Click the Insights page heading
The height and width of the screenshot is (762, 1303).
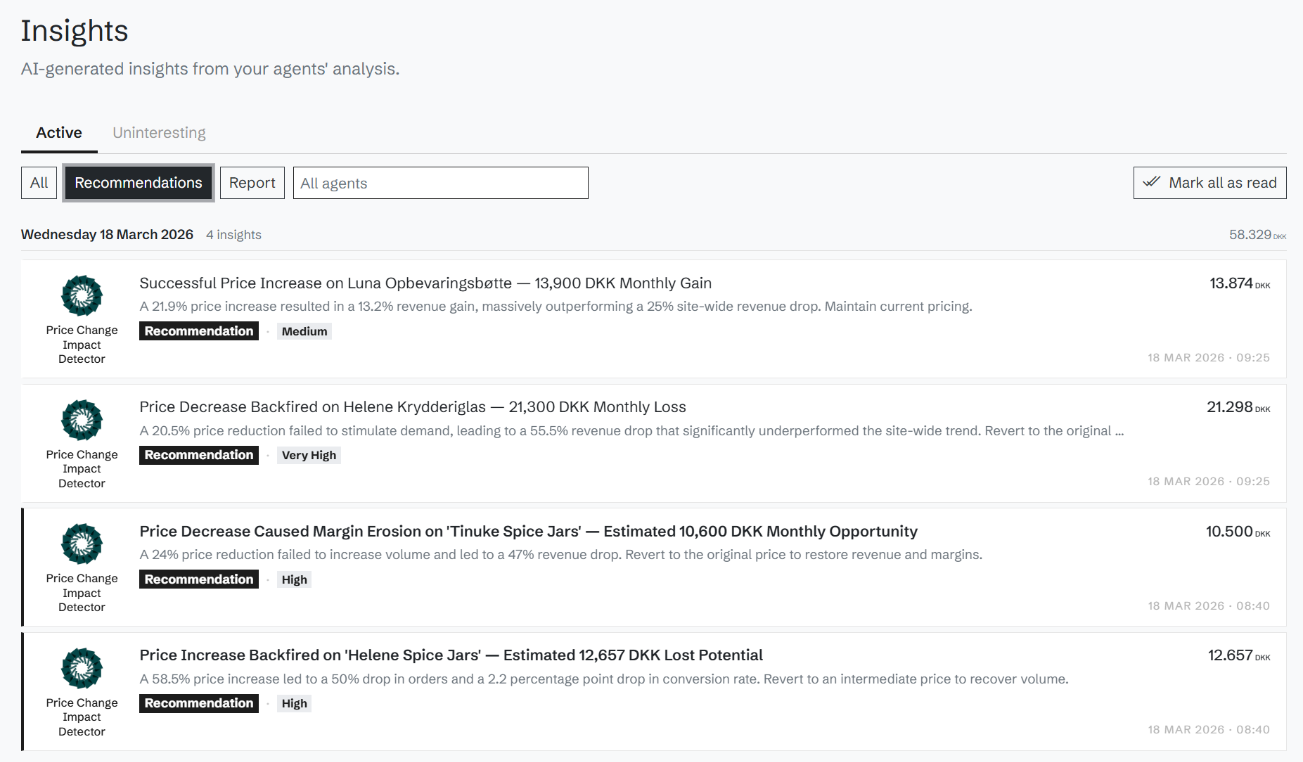pos(75,30)
